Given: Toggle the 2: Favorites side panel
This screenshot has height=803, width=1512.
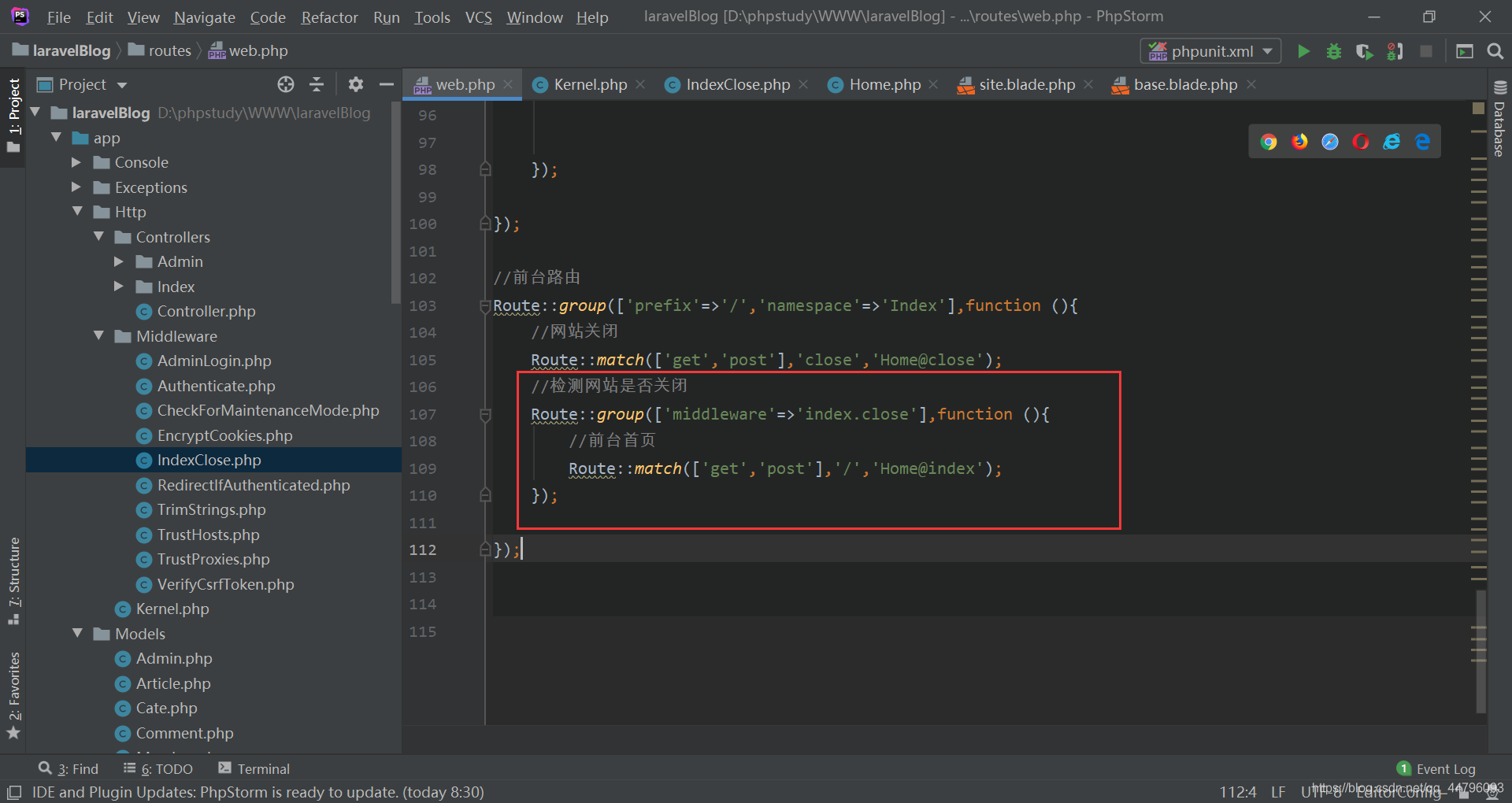Looking at the screenshot, I should pos(13,696).
